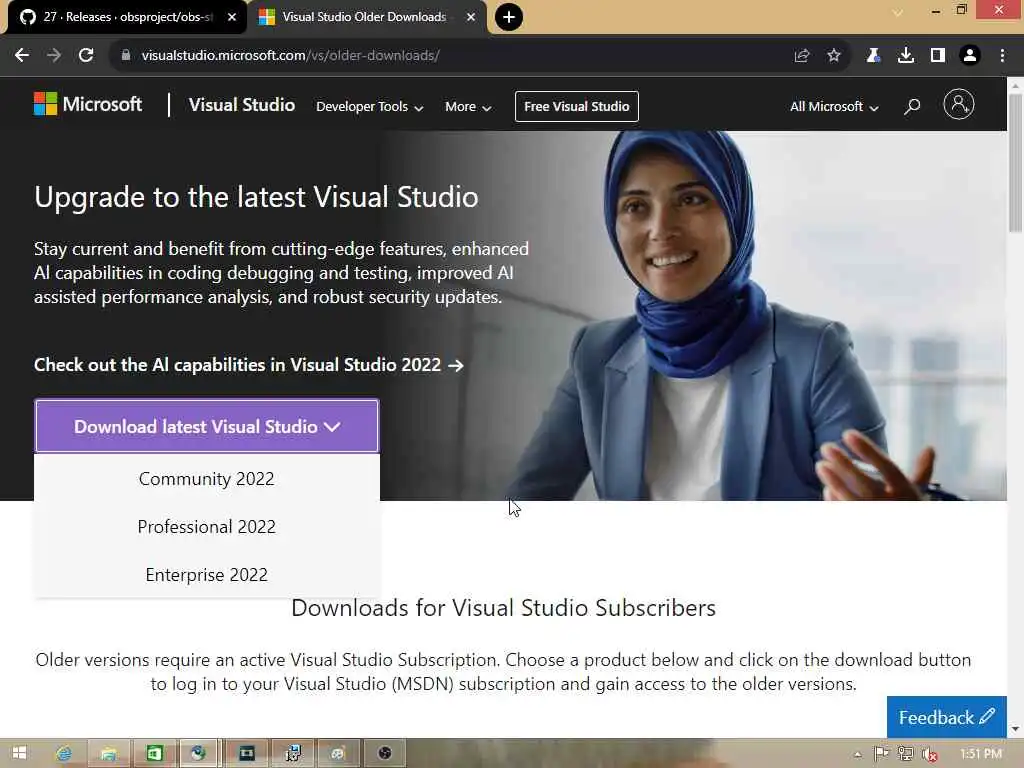
Task: Open the Chrome profile avatar
Action: point(970,56)
